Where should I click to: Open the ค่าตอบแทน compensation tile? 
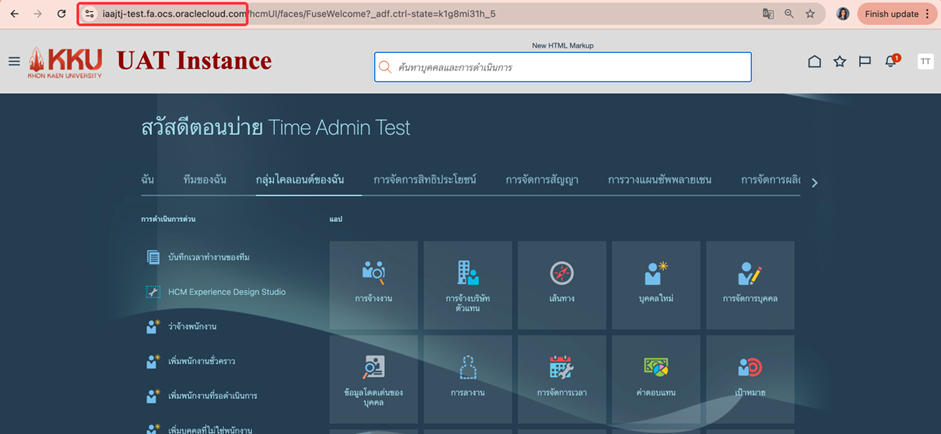click(x=656, y=378)
